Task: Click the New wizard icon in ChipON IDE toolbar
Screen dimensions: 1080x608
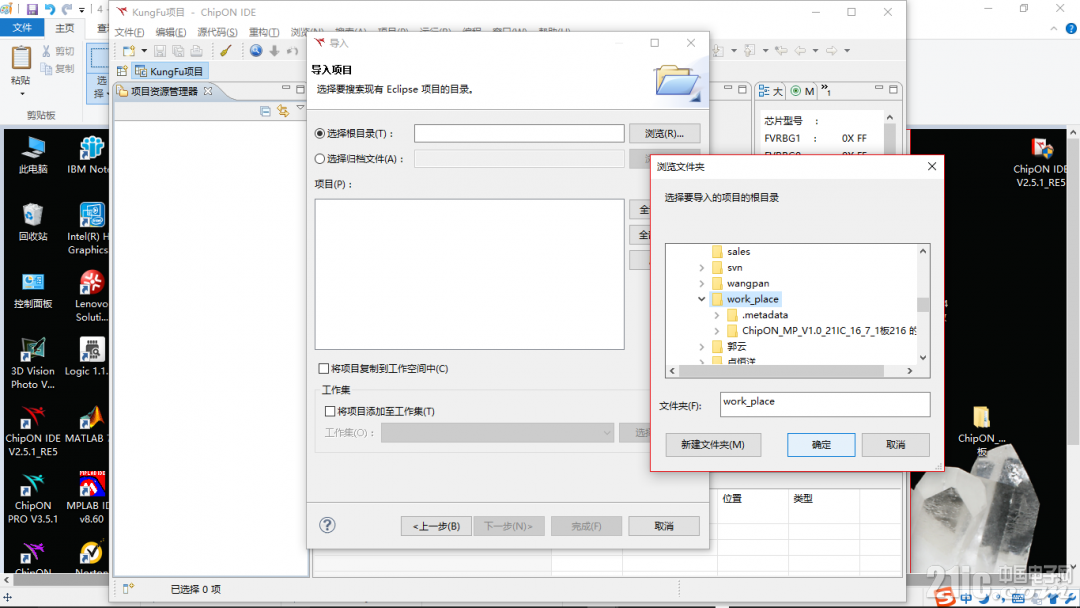Action: (x=129, y=51)
